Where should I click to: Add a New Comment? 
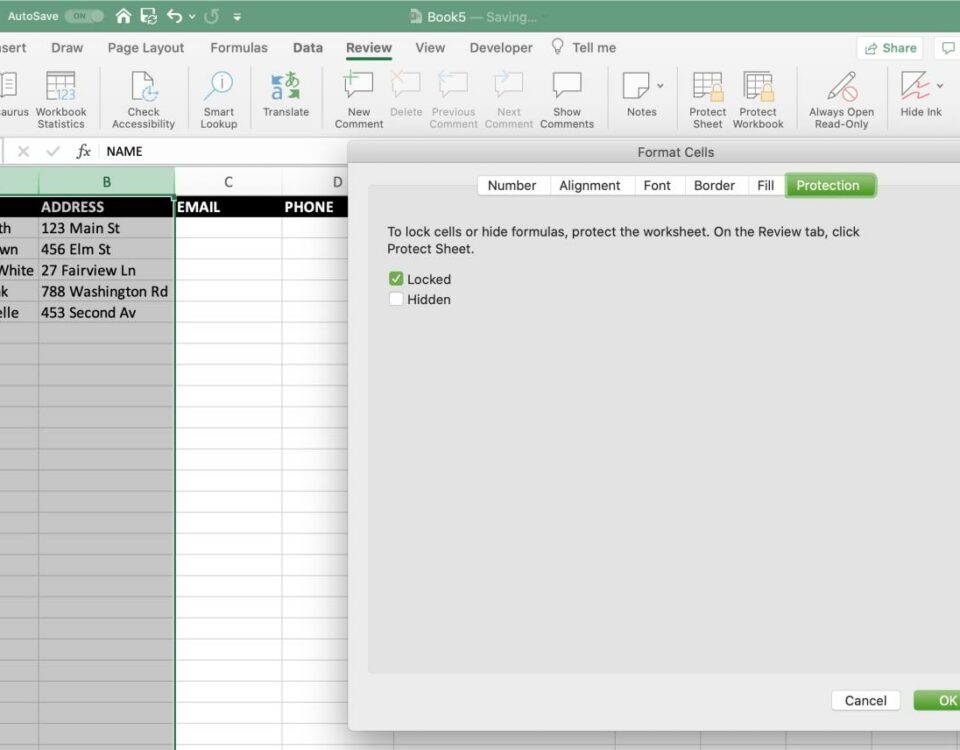[359, 100]
